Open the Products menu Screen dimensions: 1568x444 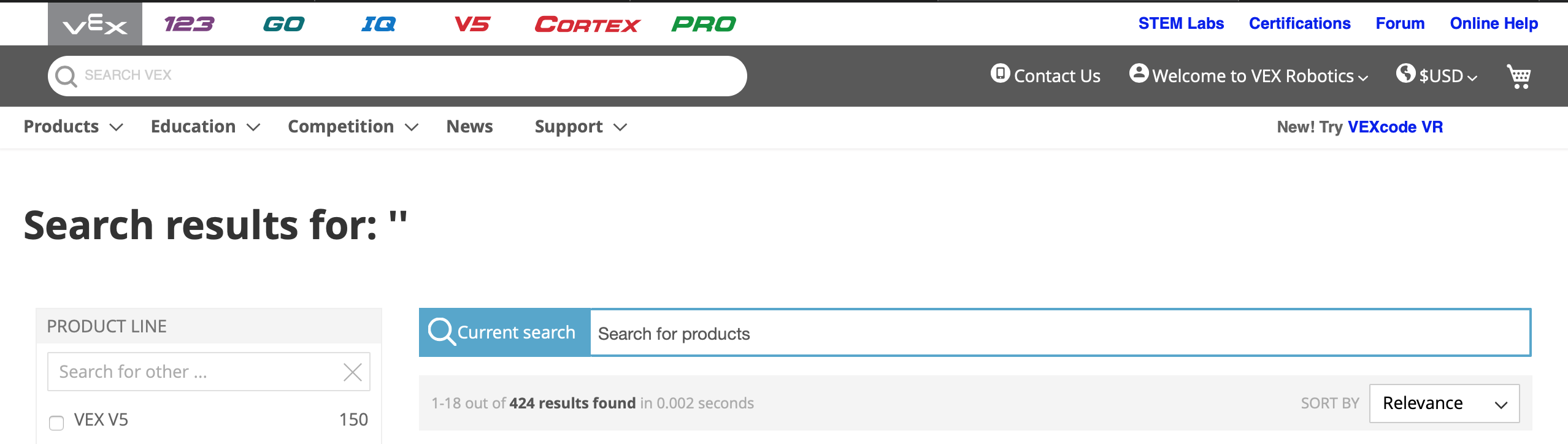click(61, 126)
